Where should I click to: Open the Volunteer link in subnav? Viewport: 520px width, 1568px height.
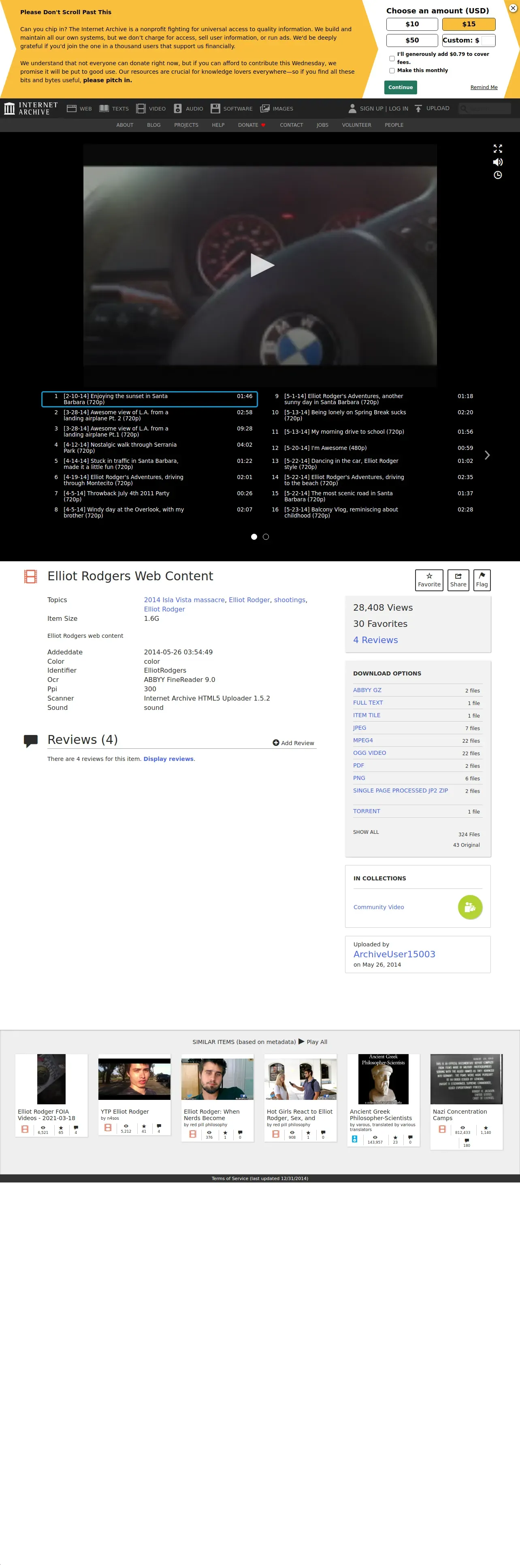356,126
